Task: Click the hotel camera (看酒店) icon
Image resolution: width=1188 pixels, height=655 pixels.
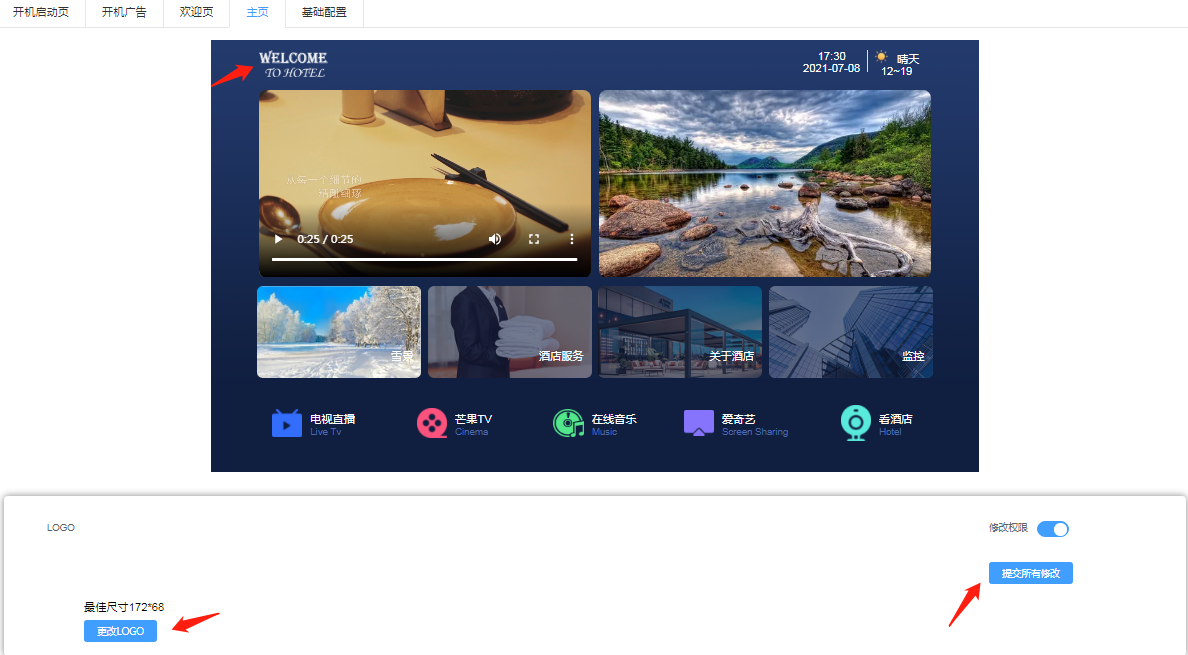Action: coord(856,424)
